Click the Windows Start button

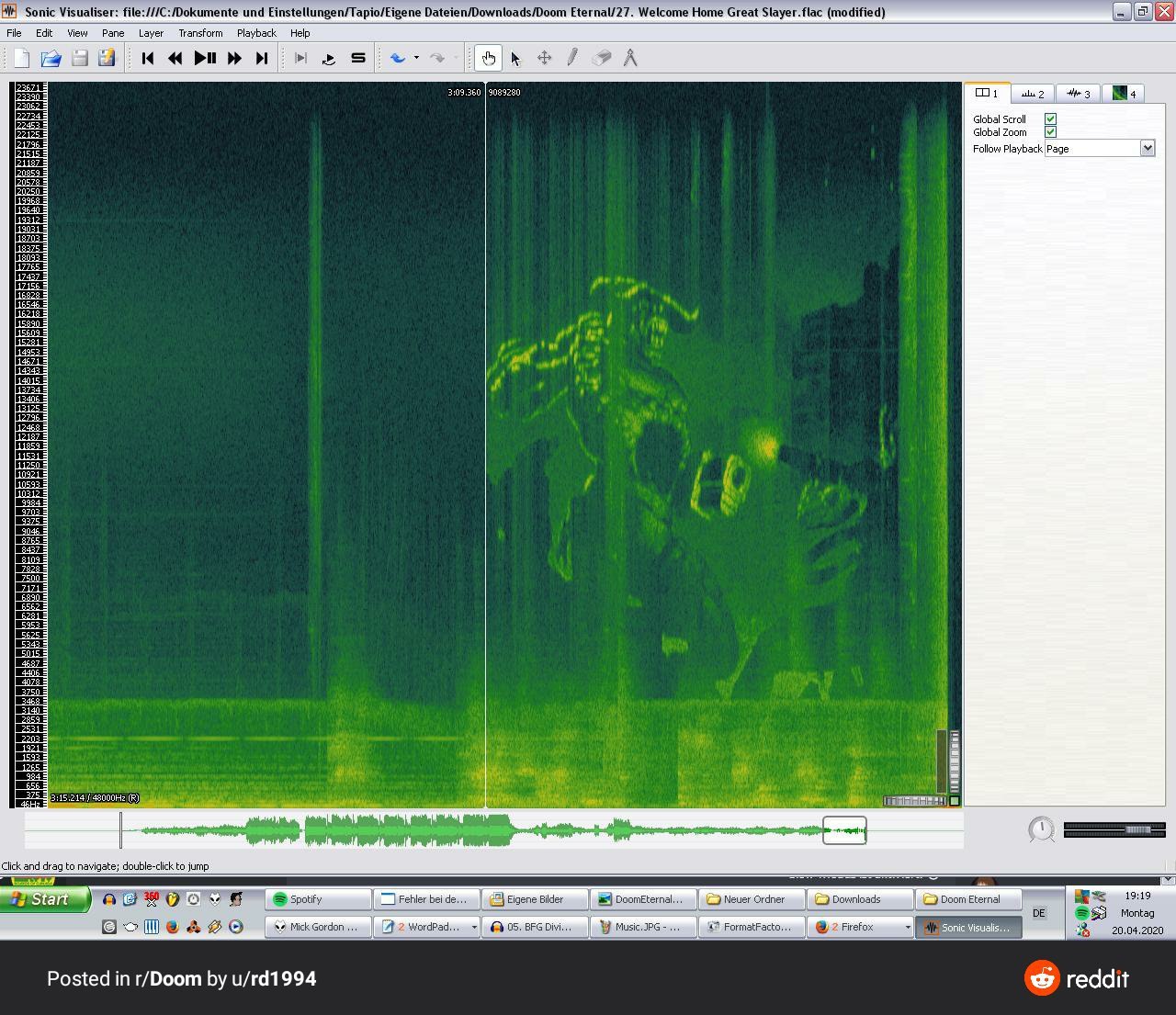click(x=45, y=899)
